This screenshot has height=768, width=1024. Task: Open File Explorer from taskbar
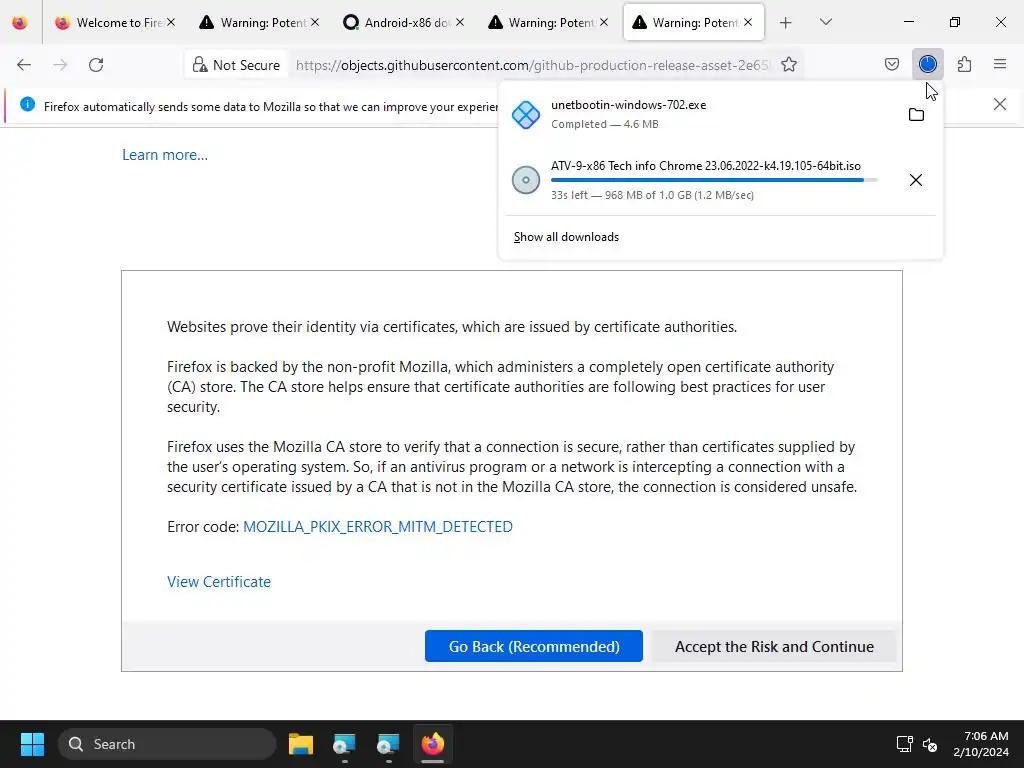[x=300, y=744]
